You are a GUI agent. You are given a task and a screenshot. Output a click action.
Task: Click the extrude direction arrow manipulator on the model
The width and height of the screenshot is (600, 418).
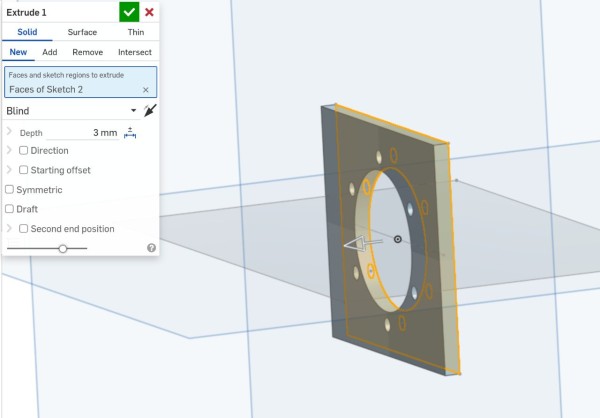[362, 243]
